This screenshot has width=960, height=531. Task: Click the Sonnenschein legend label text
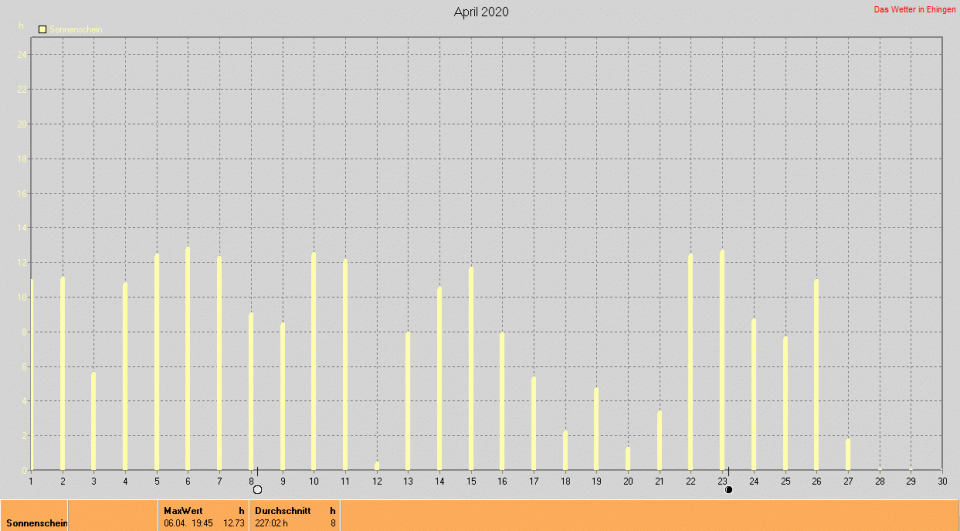76,29
